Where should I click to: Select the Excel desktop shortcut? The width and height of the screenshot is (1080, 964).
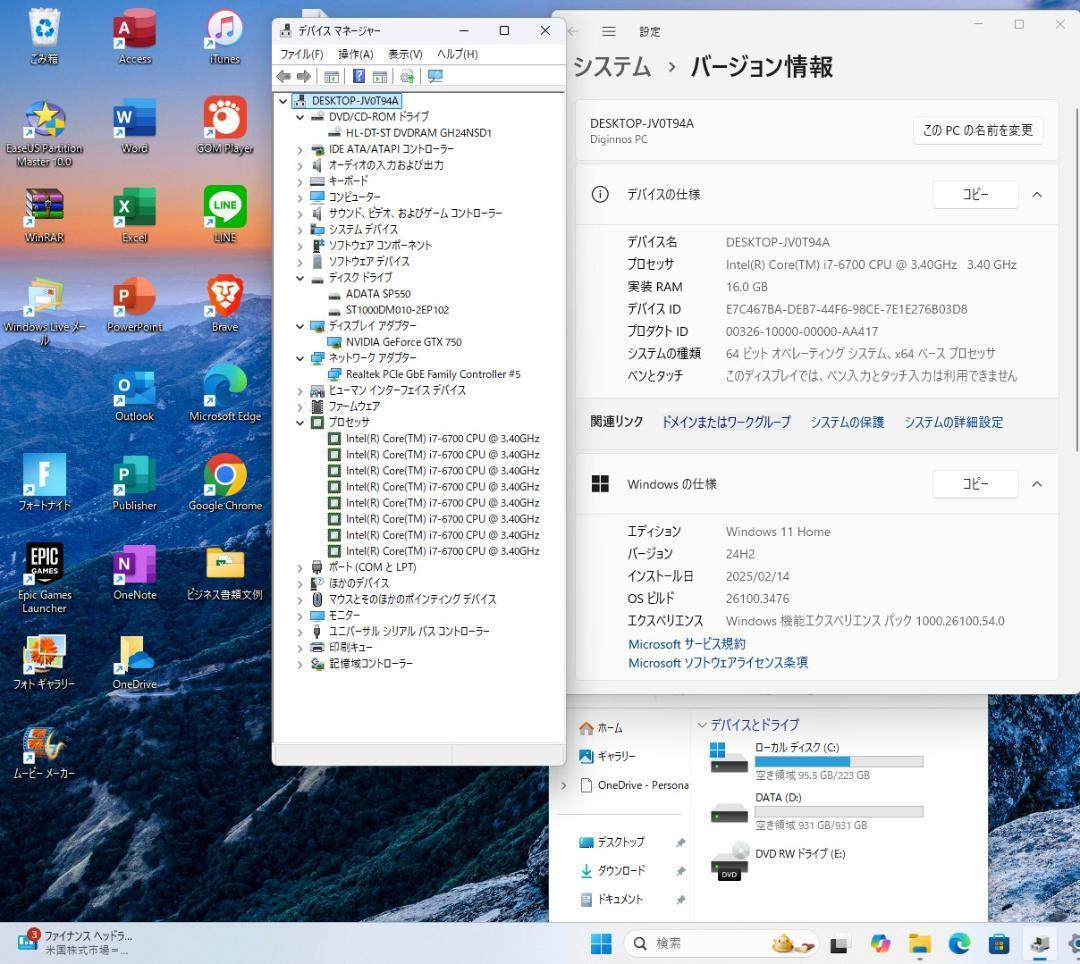click(x=134, y=216)
